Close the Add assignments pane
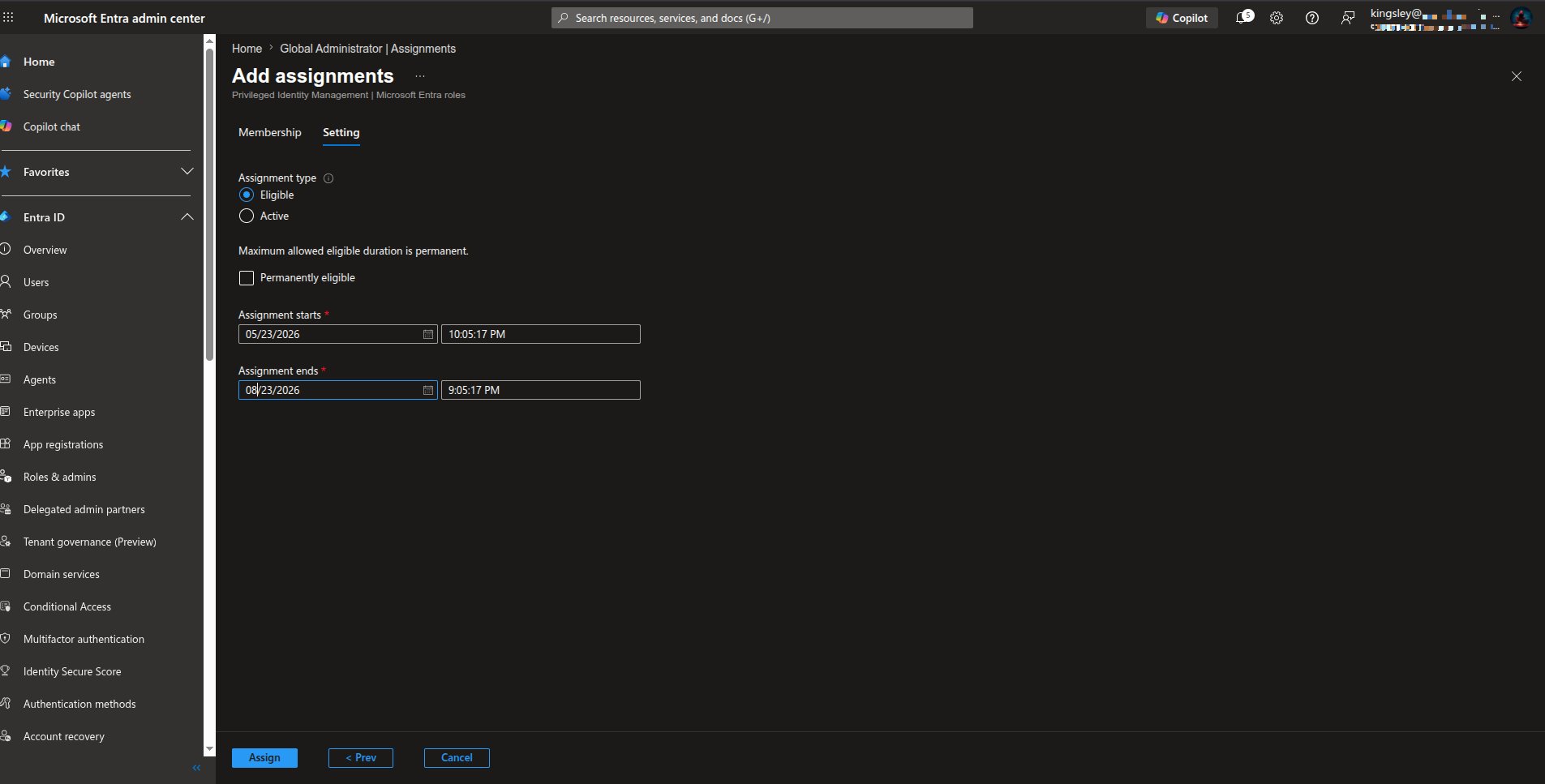1545x784 pixels. coord(1517,76)
